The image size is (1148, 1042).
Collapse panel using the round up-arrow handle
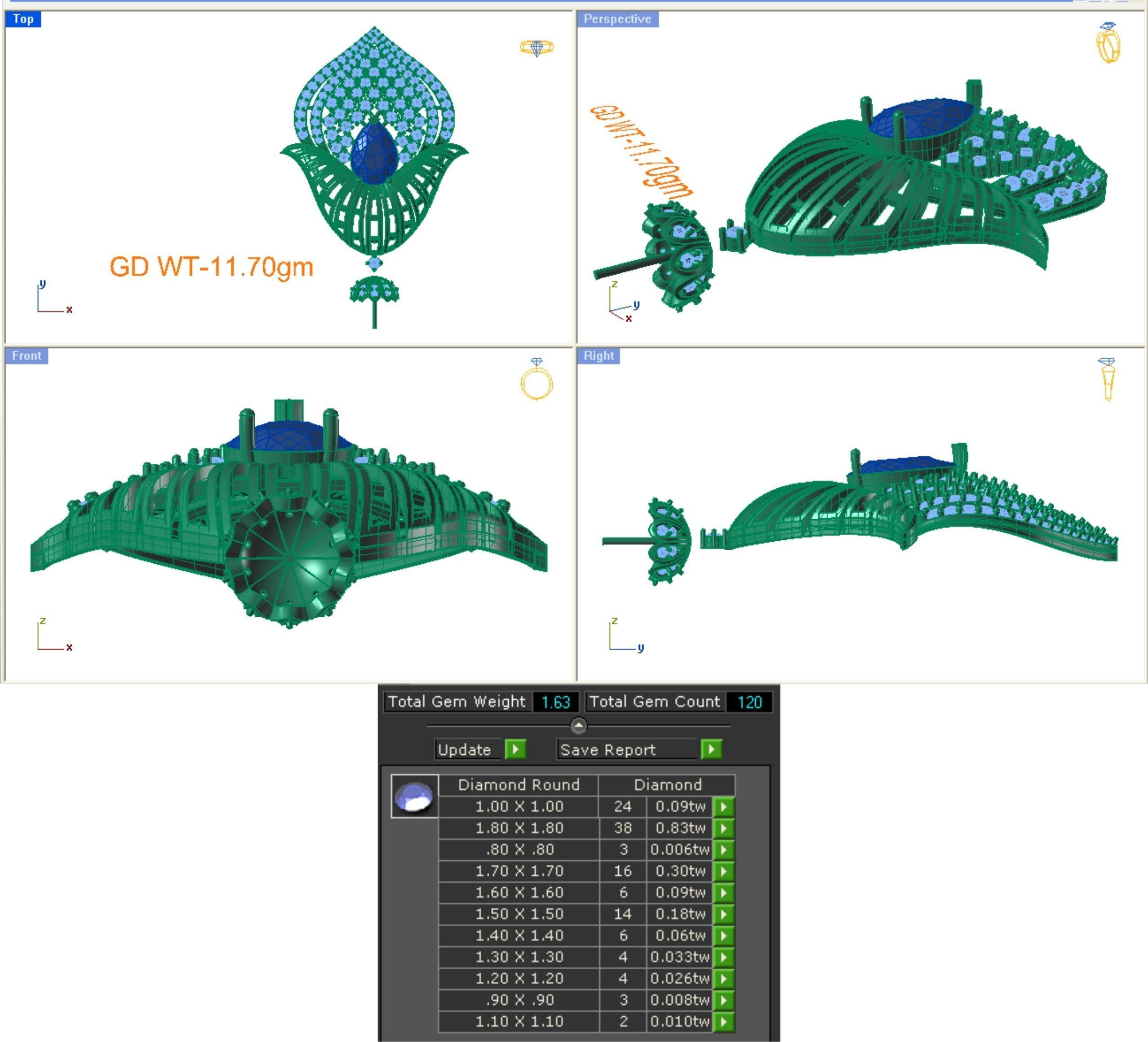(579, 726)
